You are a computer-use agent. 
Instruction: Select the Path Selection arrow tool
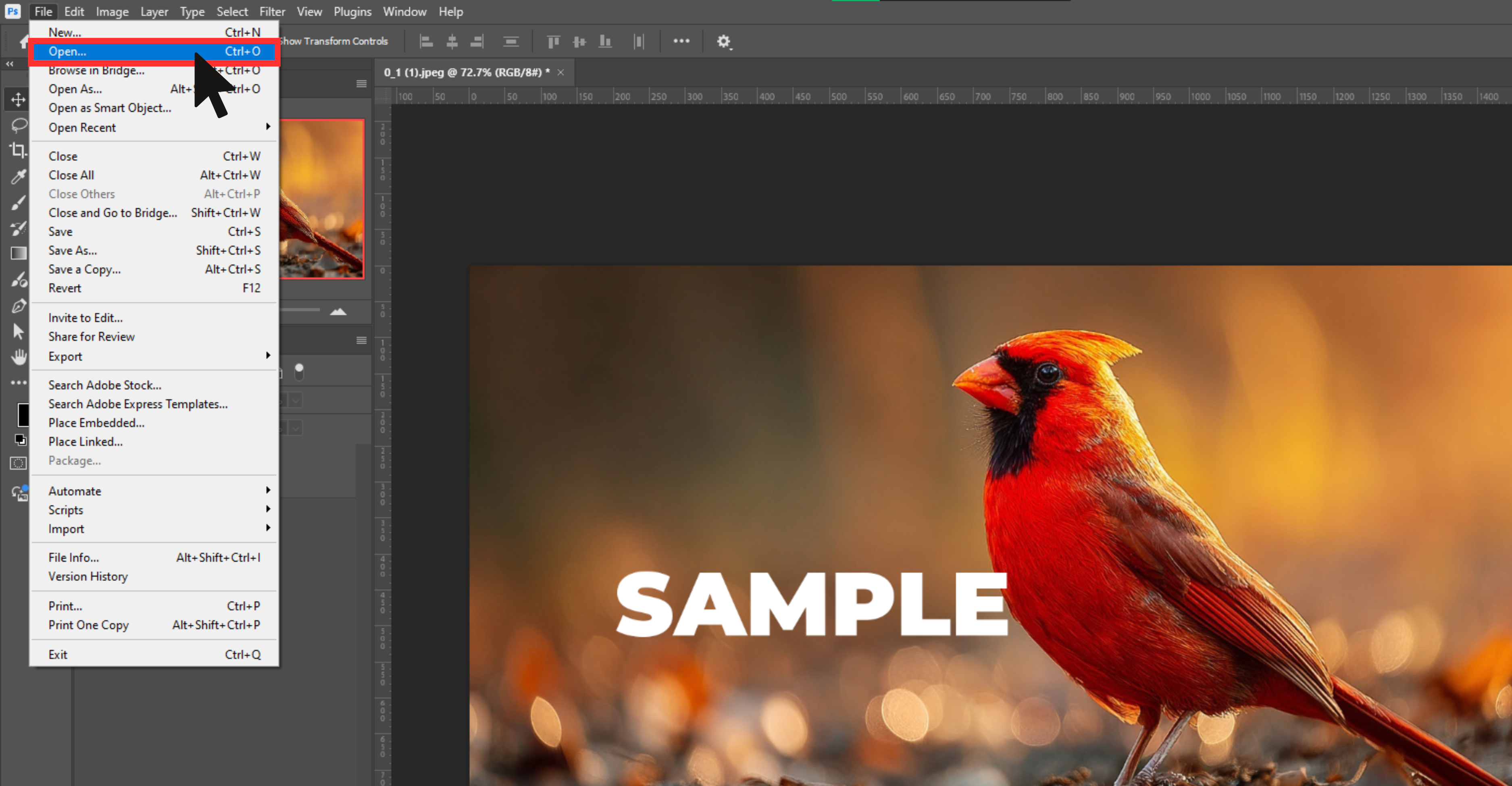pyautogui.click(x=18, y=331)
